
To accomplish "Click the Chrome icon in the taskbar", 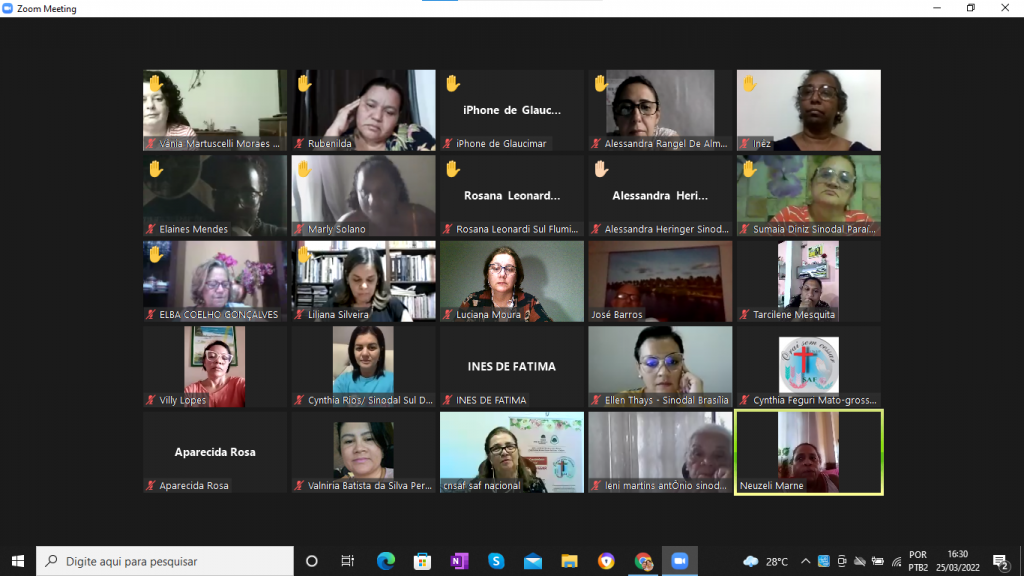I will click(643, 561).
